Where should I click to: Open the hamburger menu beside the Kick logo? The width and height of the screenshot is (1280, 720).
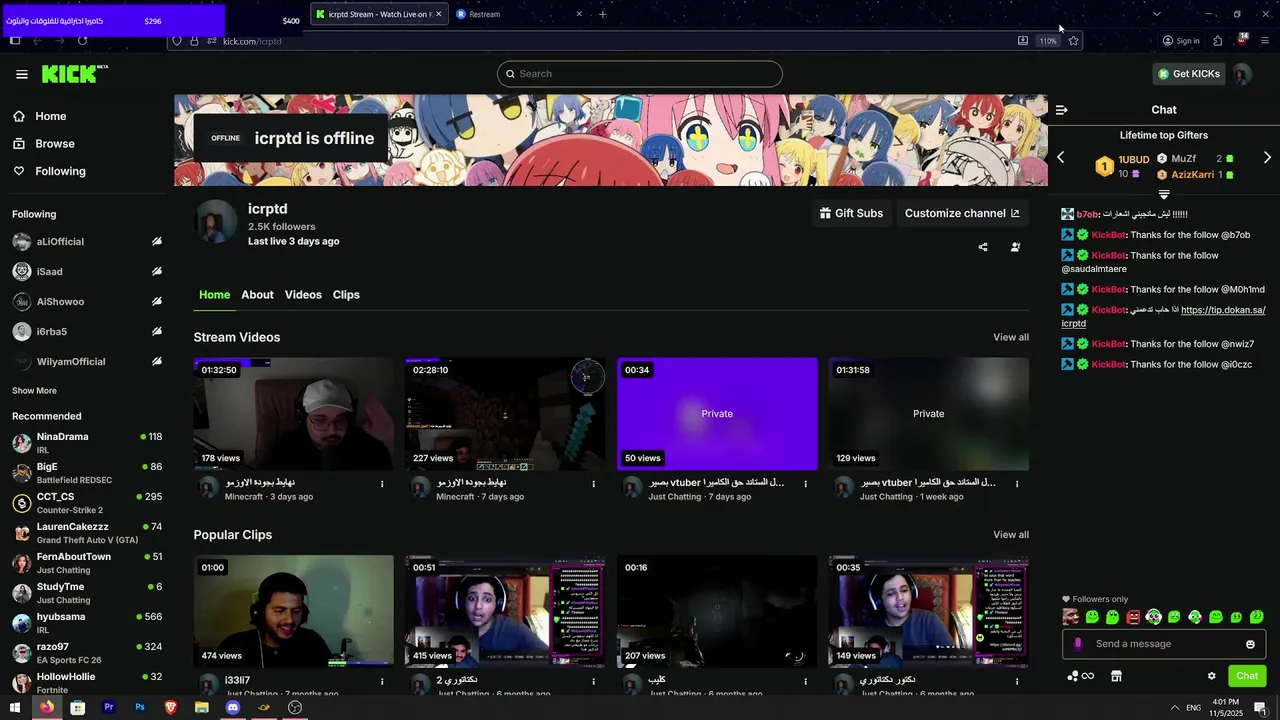click(x=22, y=74)
